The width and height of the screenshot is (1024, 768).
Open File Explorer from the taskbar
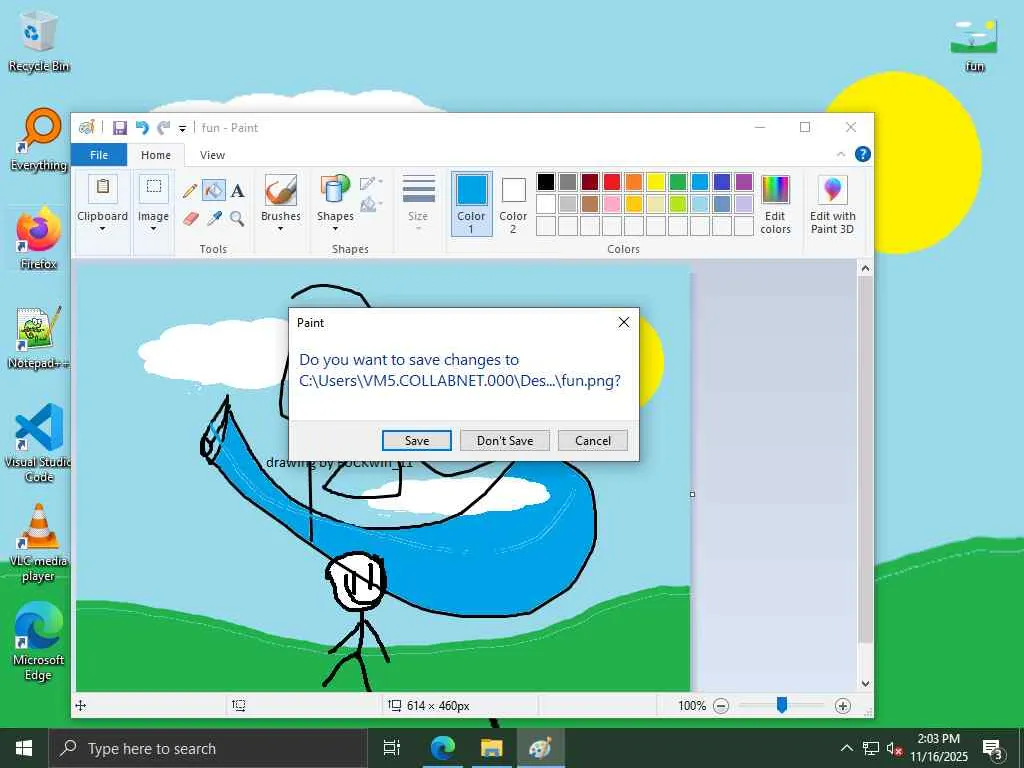coord(491,748)
